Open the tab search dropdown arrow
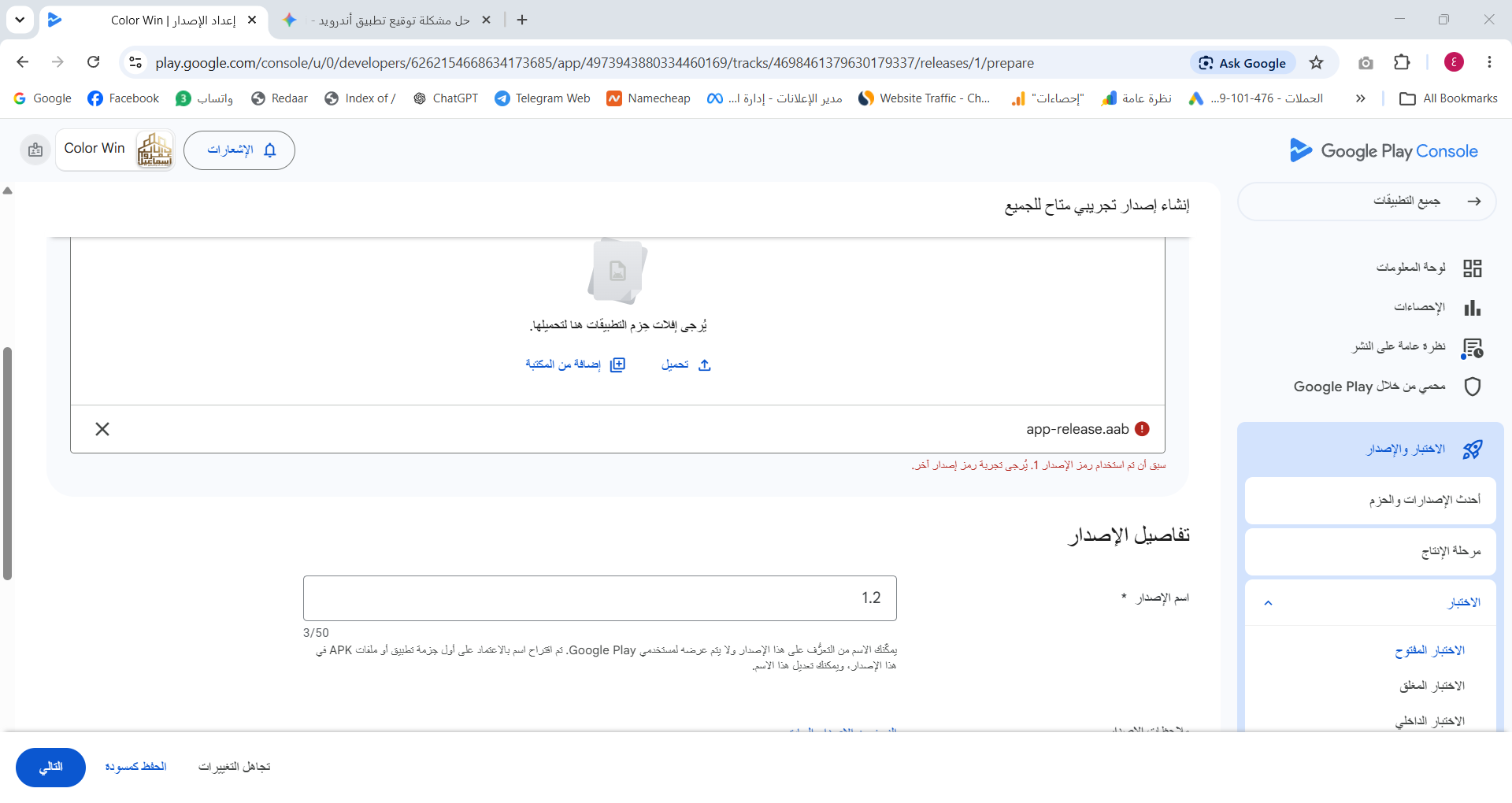 click(20, 20)
